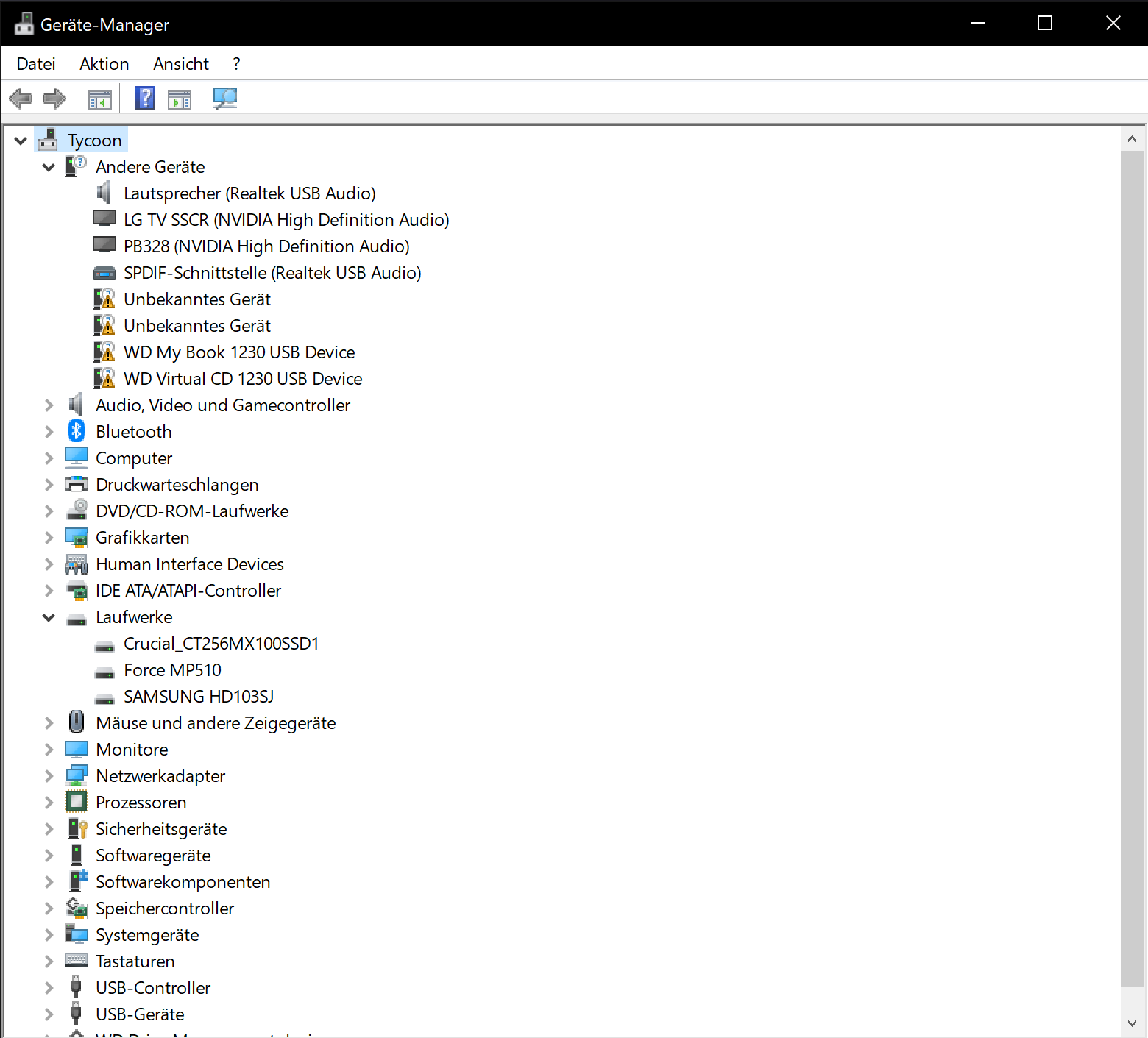Click the DVD/CD-ROM-Laufwerke disc icon
This screenshot has height=1038, width=1148.
[x=77, y=511]
